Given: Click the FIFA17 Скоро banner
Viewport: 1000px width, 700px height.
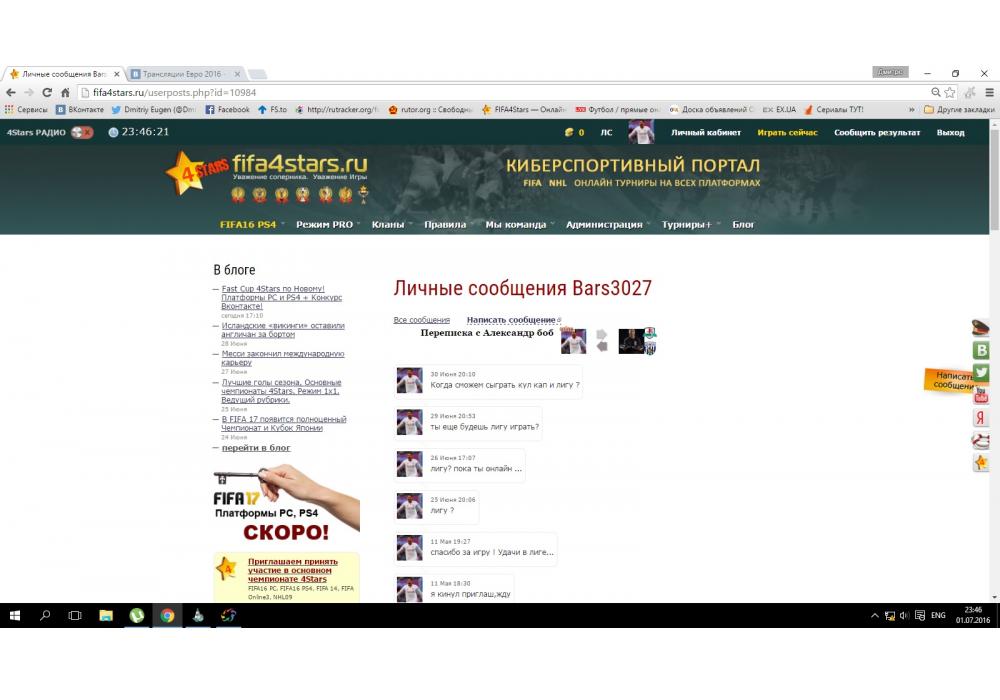Looking at the screenshot, I should pos(286,504).
